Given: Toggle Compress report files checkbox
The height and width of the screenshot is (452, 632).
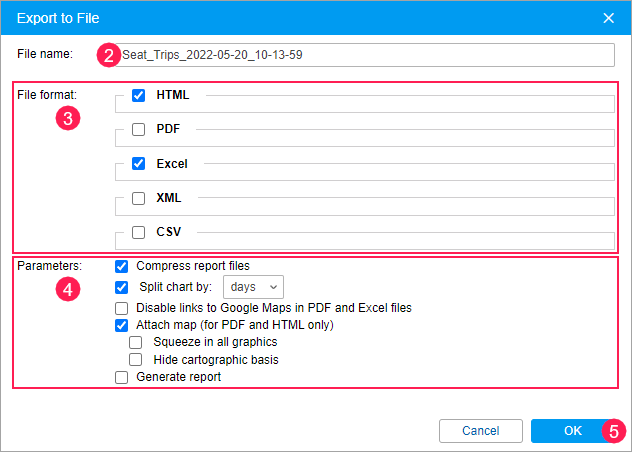Looking at the screenshot, I should pyautogui.click(x=122, y=266).
